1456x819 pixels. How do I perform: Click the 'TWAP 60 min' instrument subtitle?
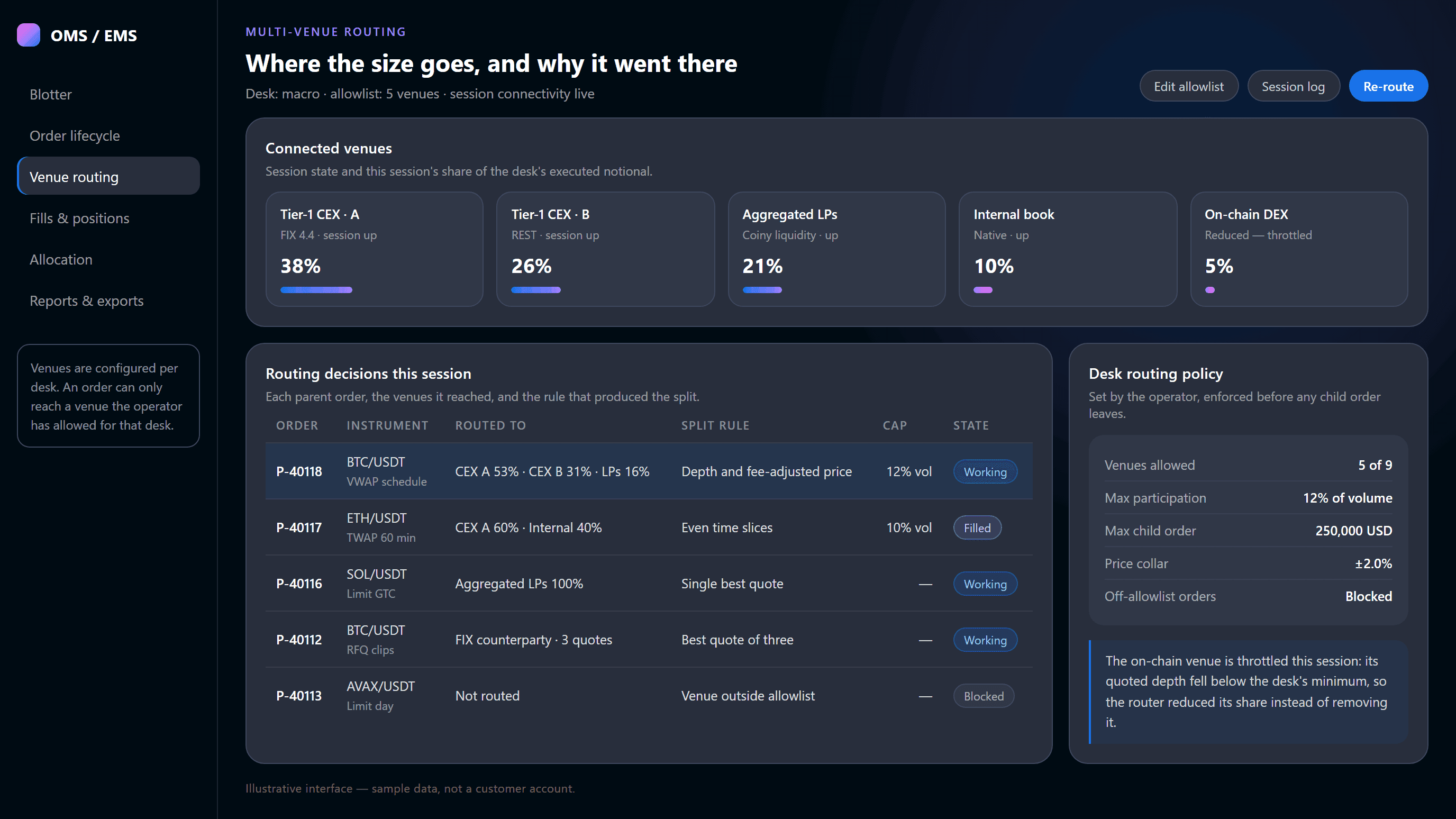click(381, 538)
